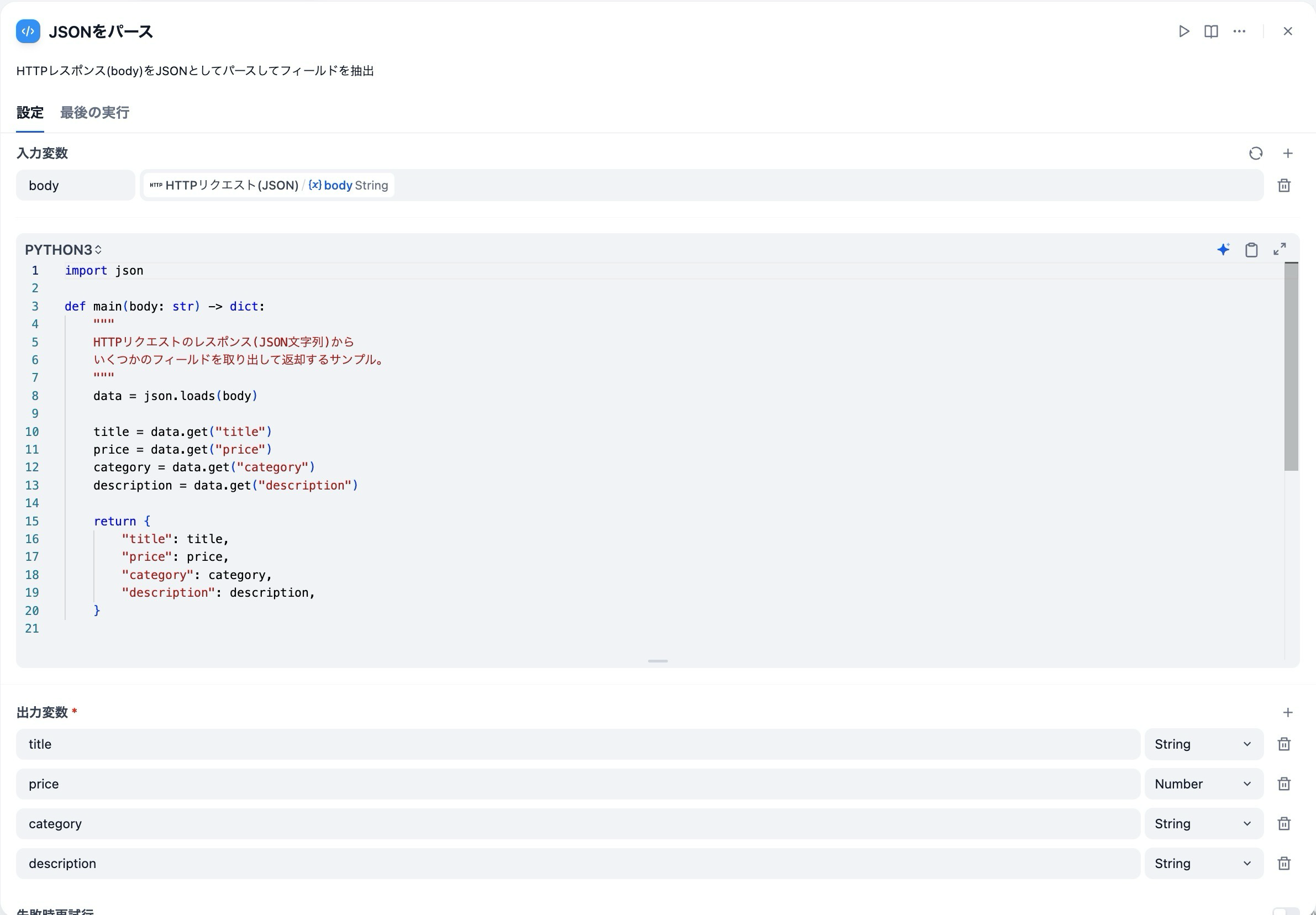Screen dimensions: 1316x915
Task: Click the AI code generation sparkle icon
Action: (1223, 249)
